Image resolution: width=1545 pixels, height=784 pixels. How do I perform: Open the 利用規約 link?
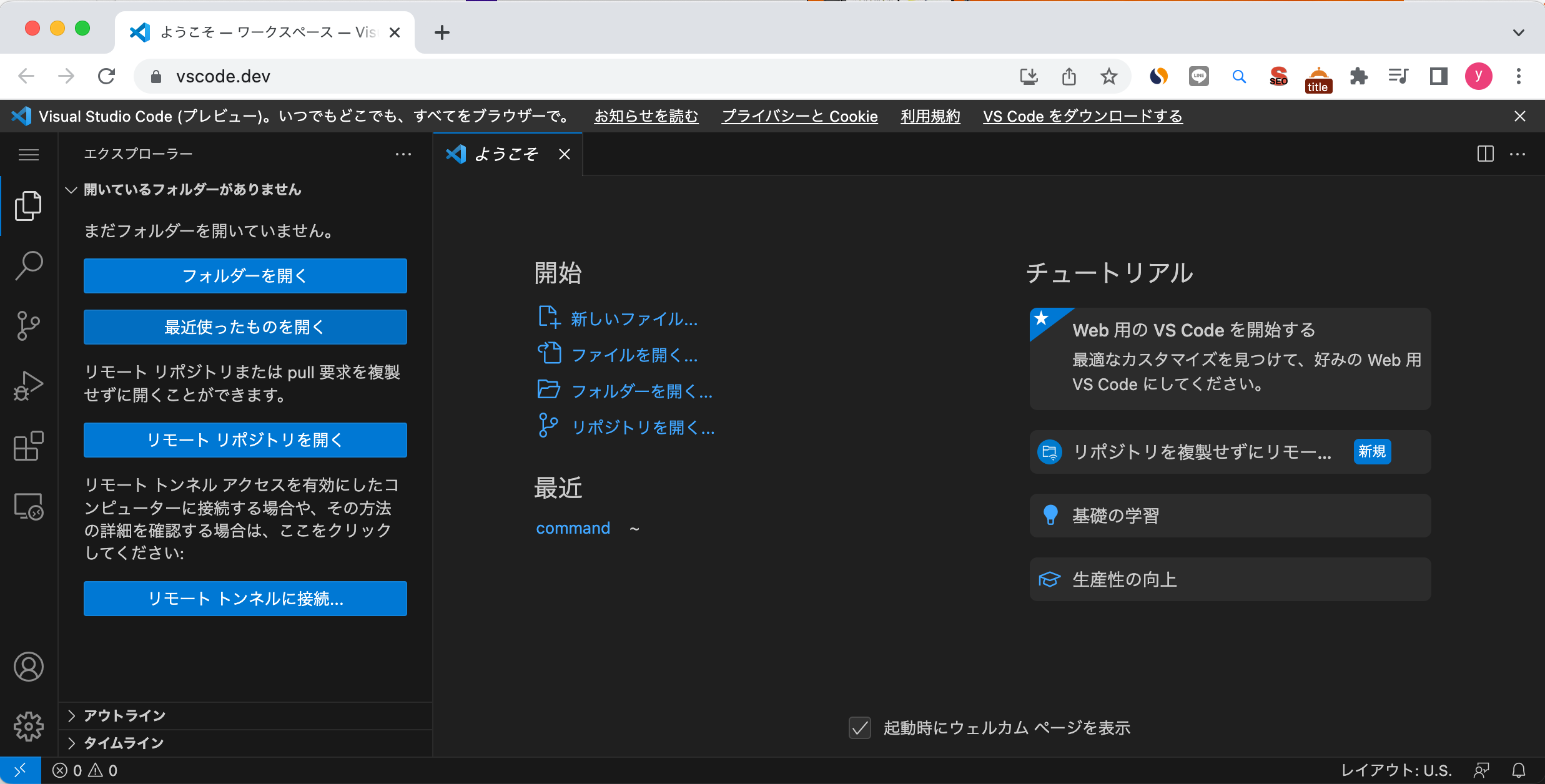pyautogui.click(x=930, y=116)
